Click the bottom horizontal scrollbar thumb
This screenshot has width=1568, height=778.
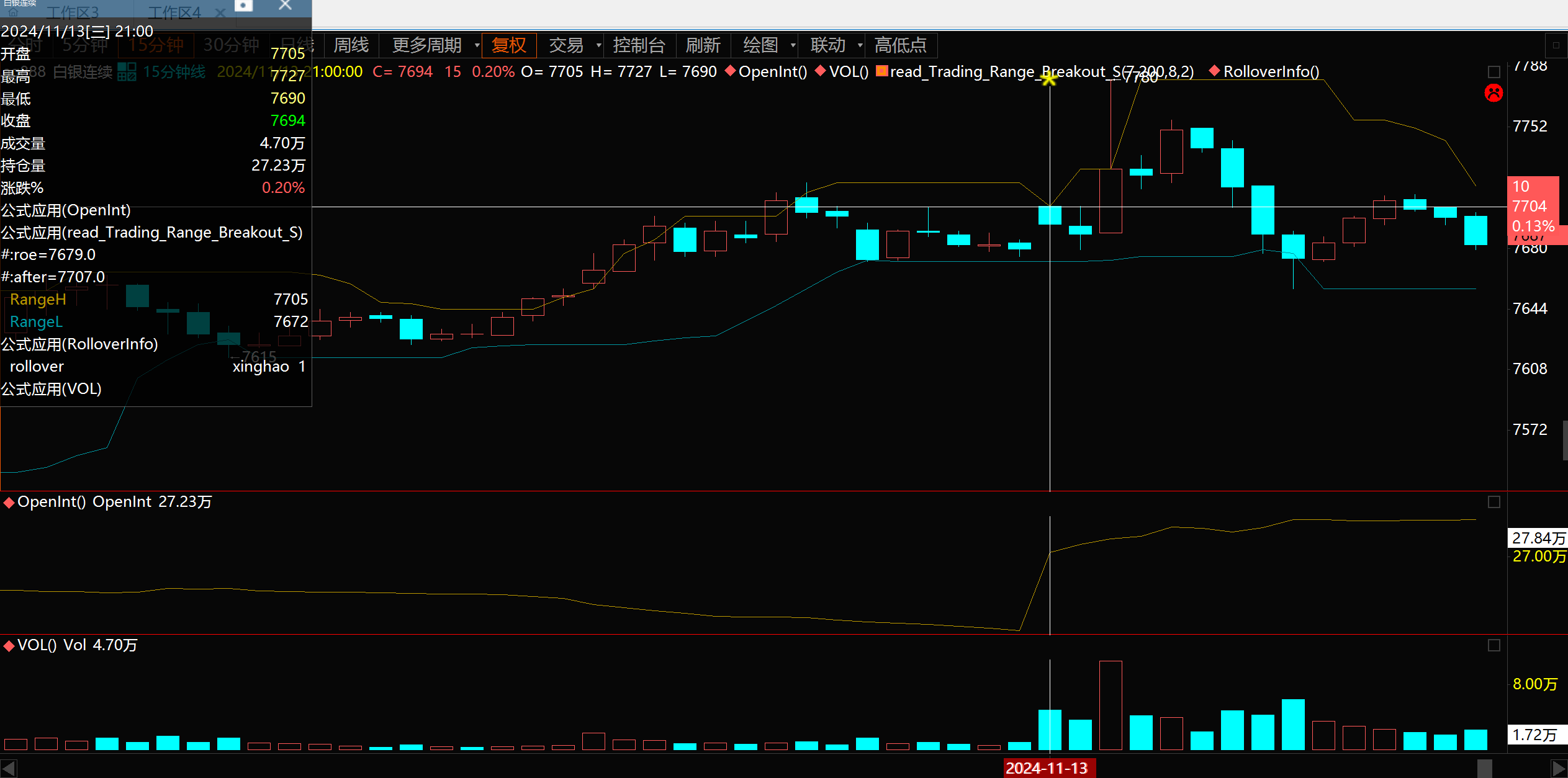1484,769
